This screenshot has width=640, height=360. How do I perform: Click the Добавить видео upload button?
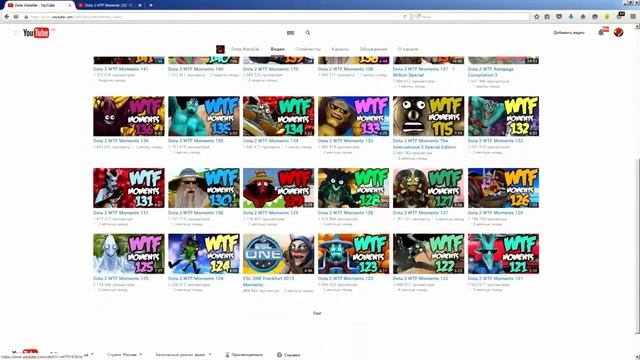(569, 33)
